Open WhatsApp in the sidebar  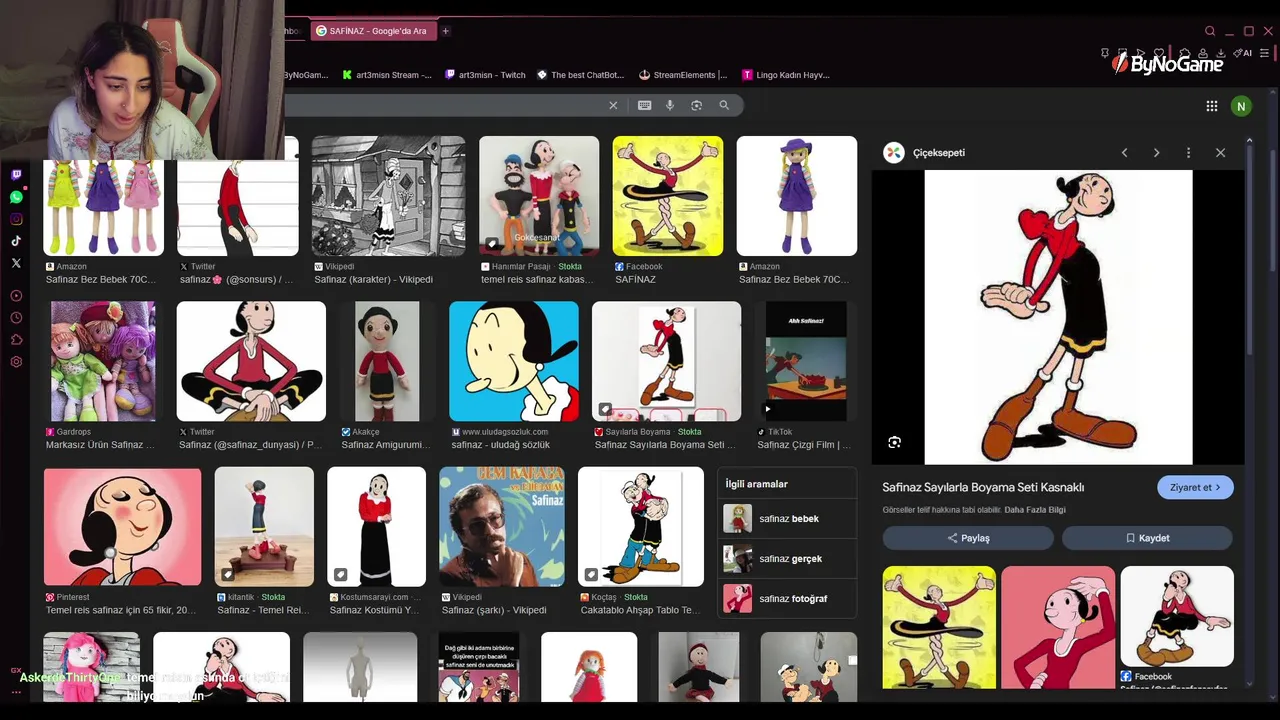point(16,197)
